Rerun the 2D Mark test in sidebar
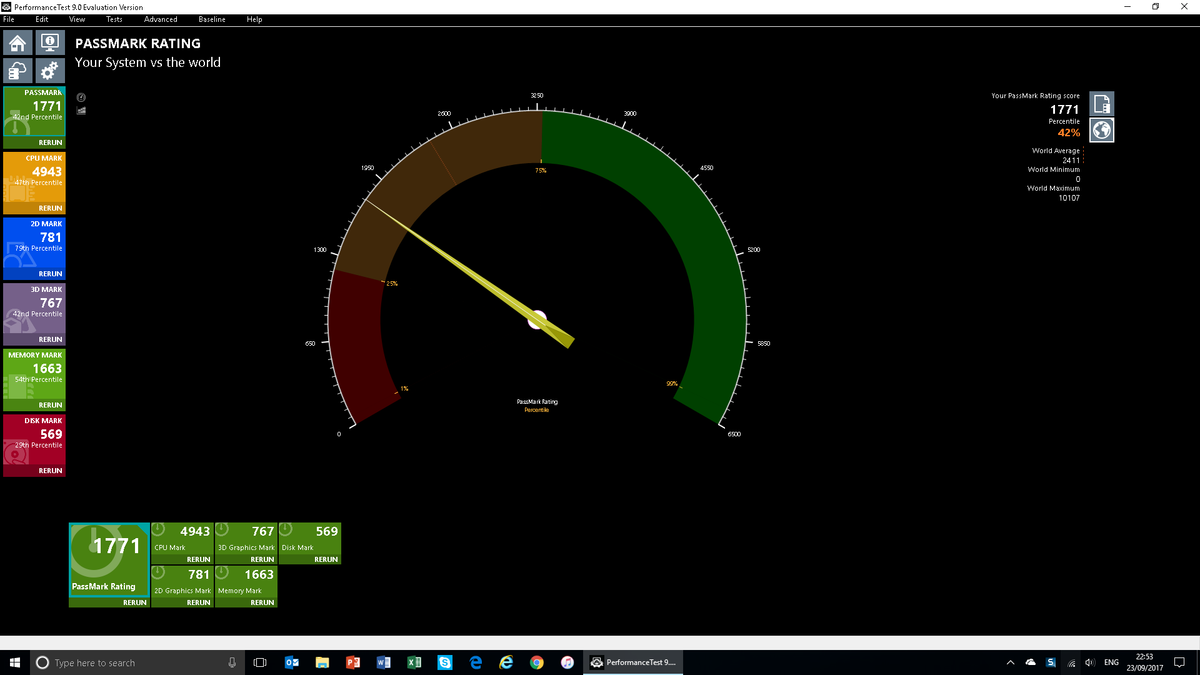This screenshot has height=675, width=1200. point(50,274)
